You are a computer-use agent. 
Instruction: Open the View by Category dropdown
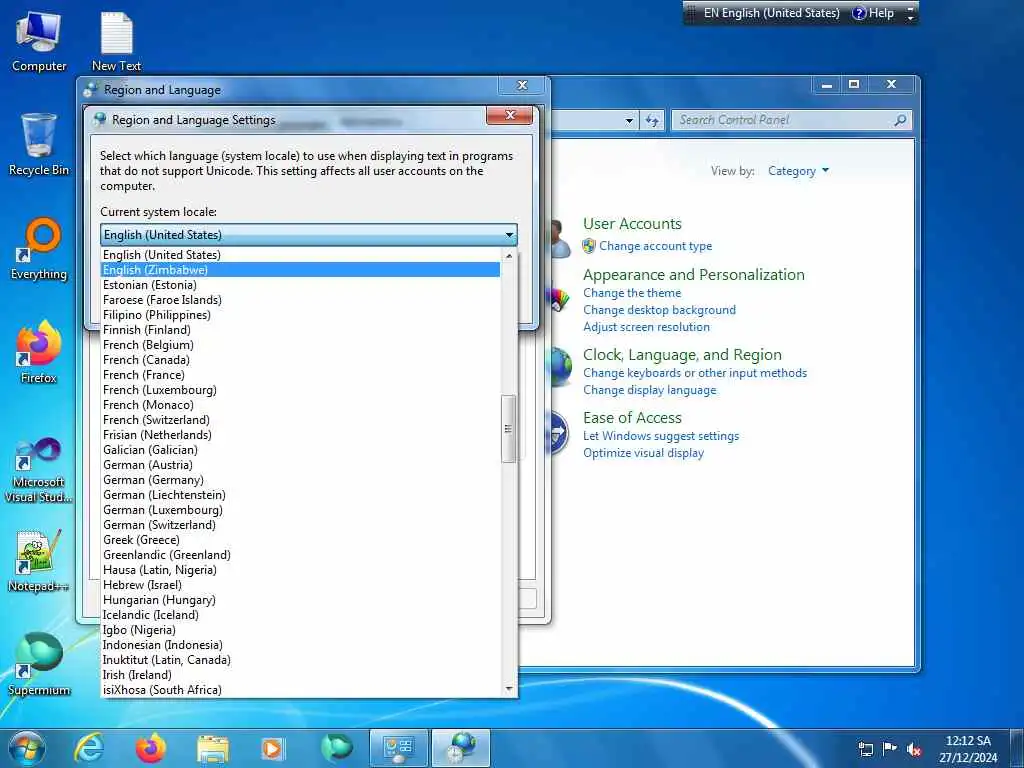pos(798,171)
